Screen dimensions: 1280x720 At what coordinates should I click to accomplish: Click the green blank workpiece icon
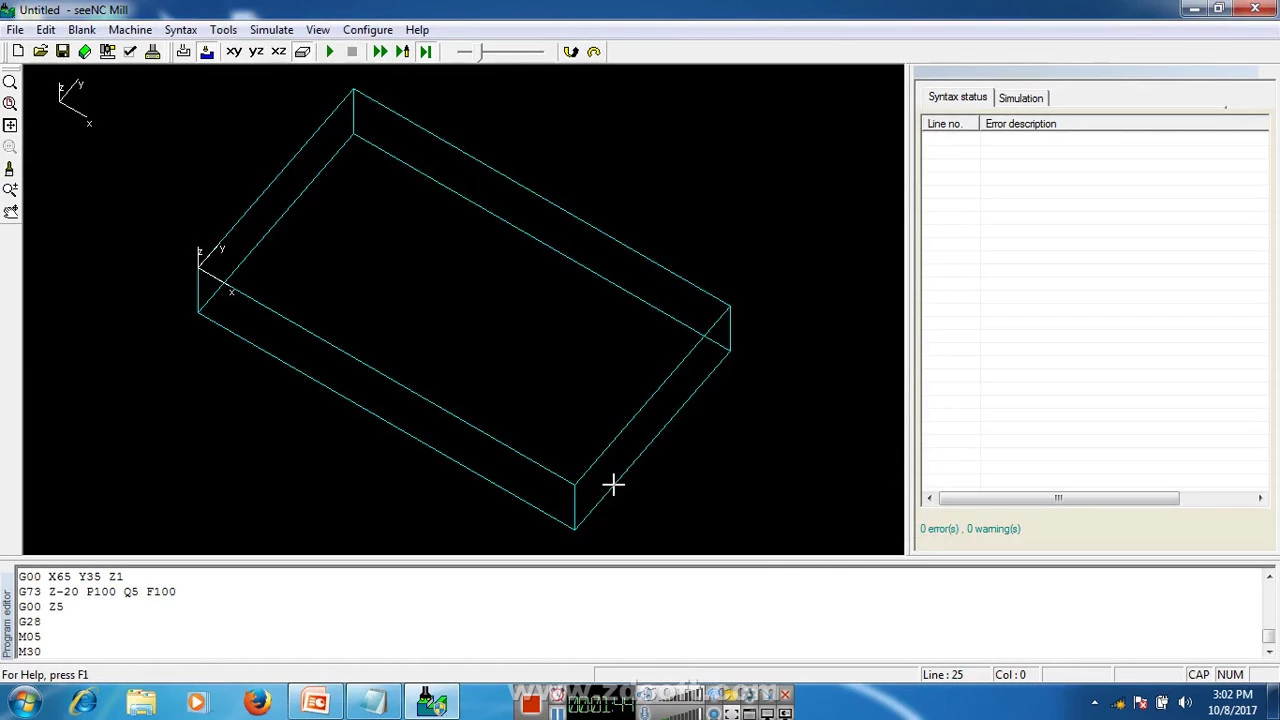tap(85, 52)
